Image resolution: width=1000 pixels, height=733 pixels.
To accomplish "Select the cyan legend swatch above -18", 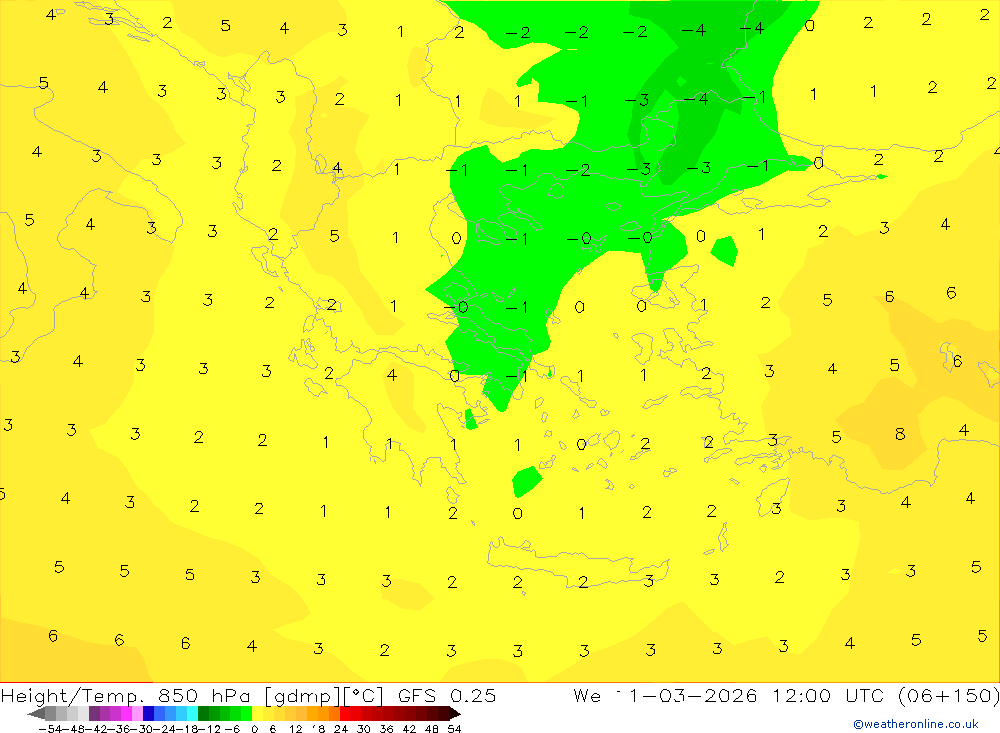I will [x=192, y=713].
